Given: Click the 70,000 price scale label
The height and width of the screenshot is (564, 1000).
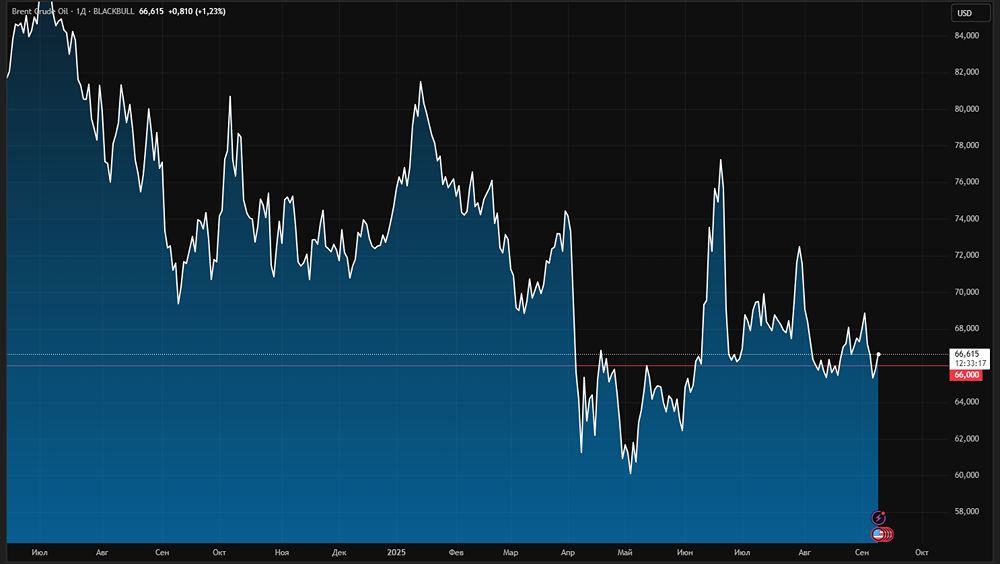Looking at the screenshot, I should (x=966, y=292).
